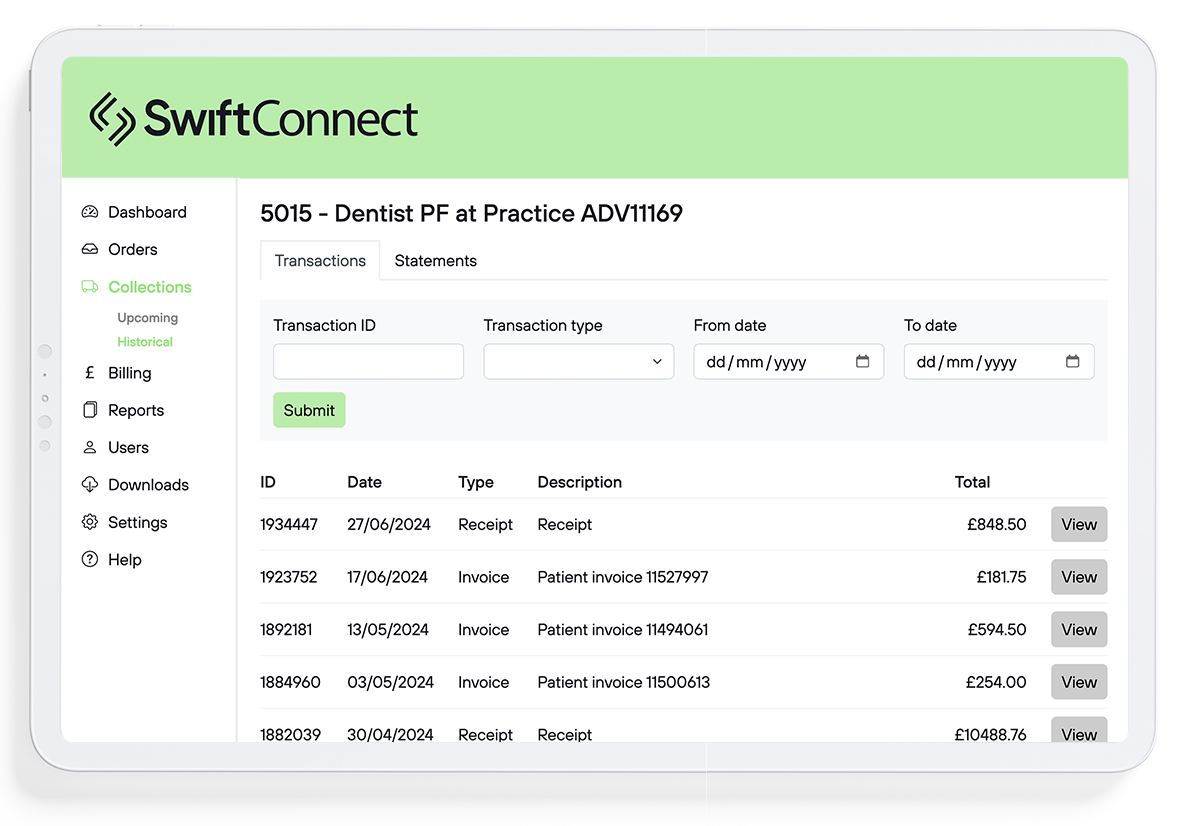
Task: Select the Orders inbox icon
Action: (x=91, y=249)
